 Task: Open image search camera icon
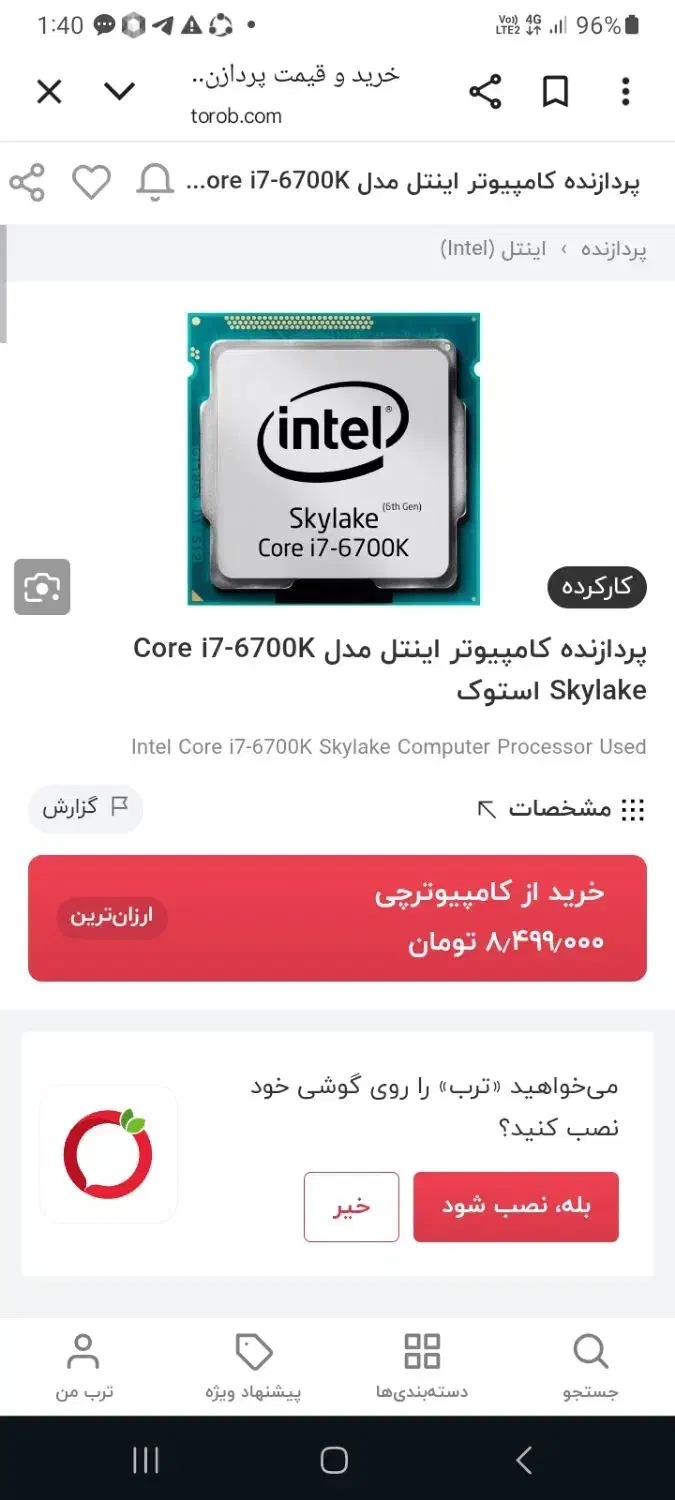pos(42,587)
